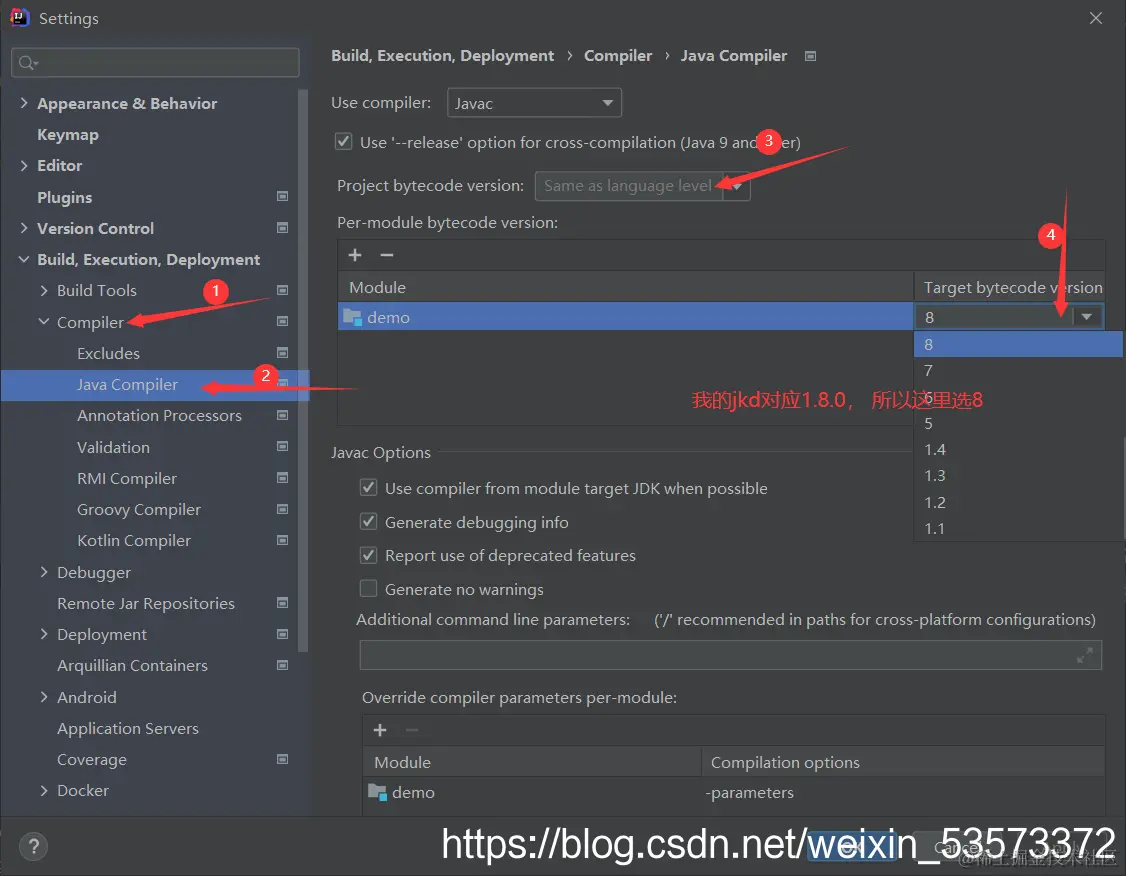This screenshot has height=876, width=1126.
Task: Add override compiler parameters module entry
Action: pos(380,730)
